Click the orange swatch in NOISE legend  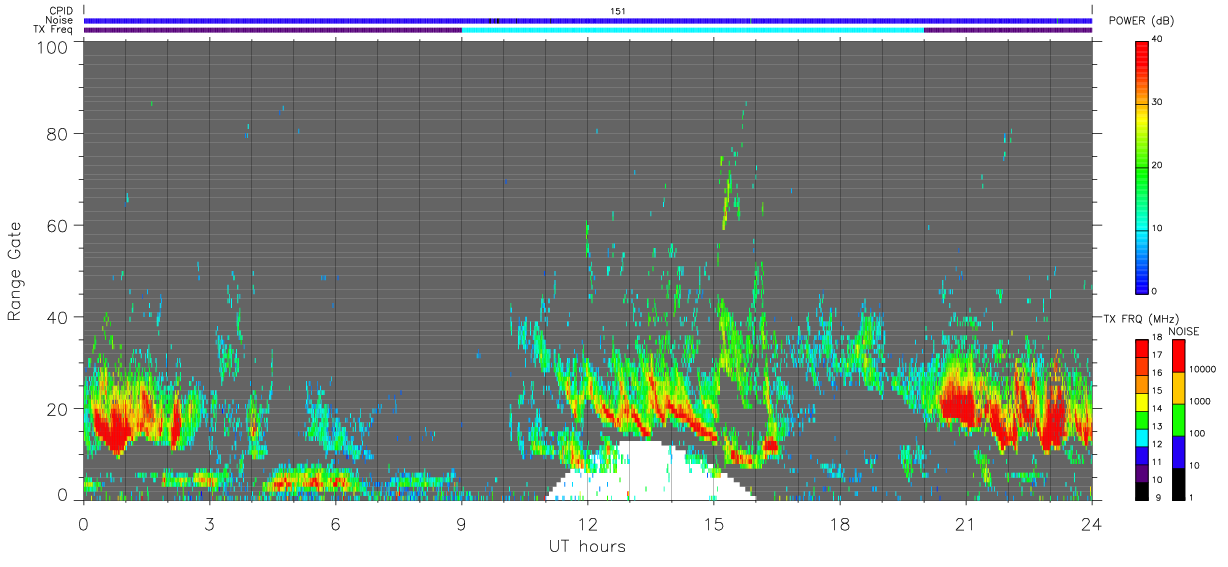coord(1179,387)
